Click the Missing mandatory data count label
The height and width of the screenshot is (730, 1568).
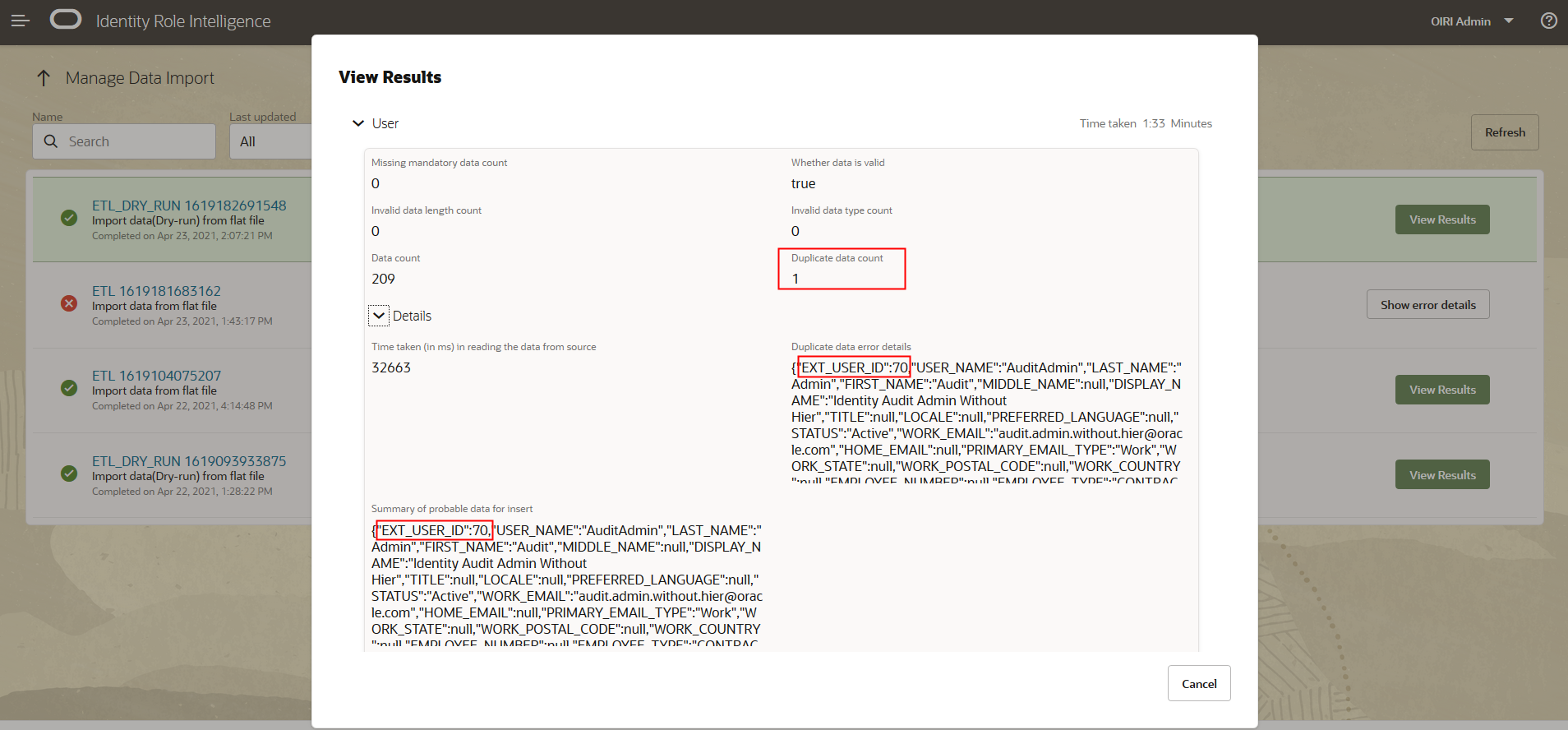[x=439, y=163]
